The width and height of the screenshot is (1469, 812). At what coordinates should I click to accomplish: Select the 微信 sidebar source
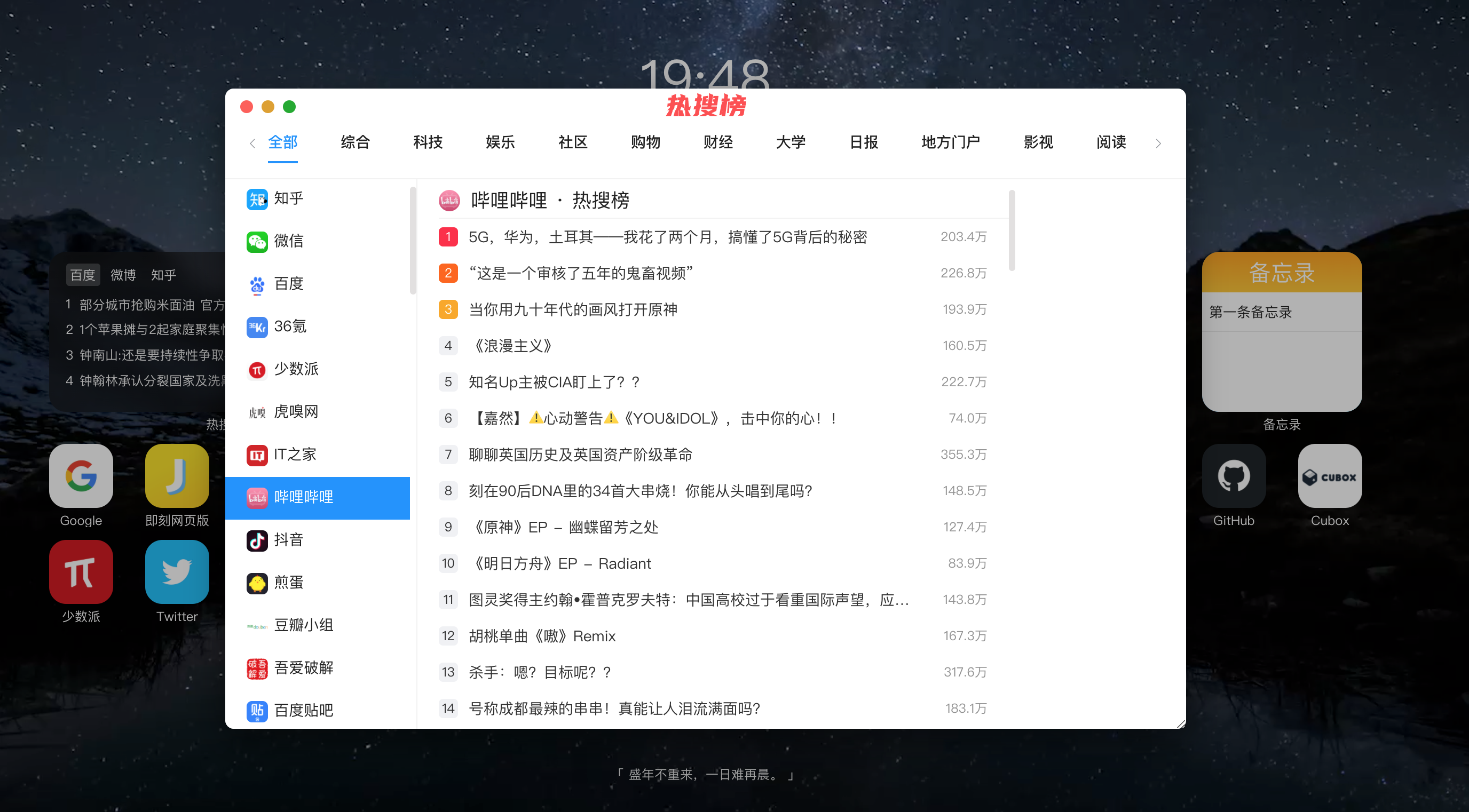[x=288, y=241]
